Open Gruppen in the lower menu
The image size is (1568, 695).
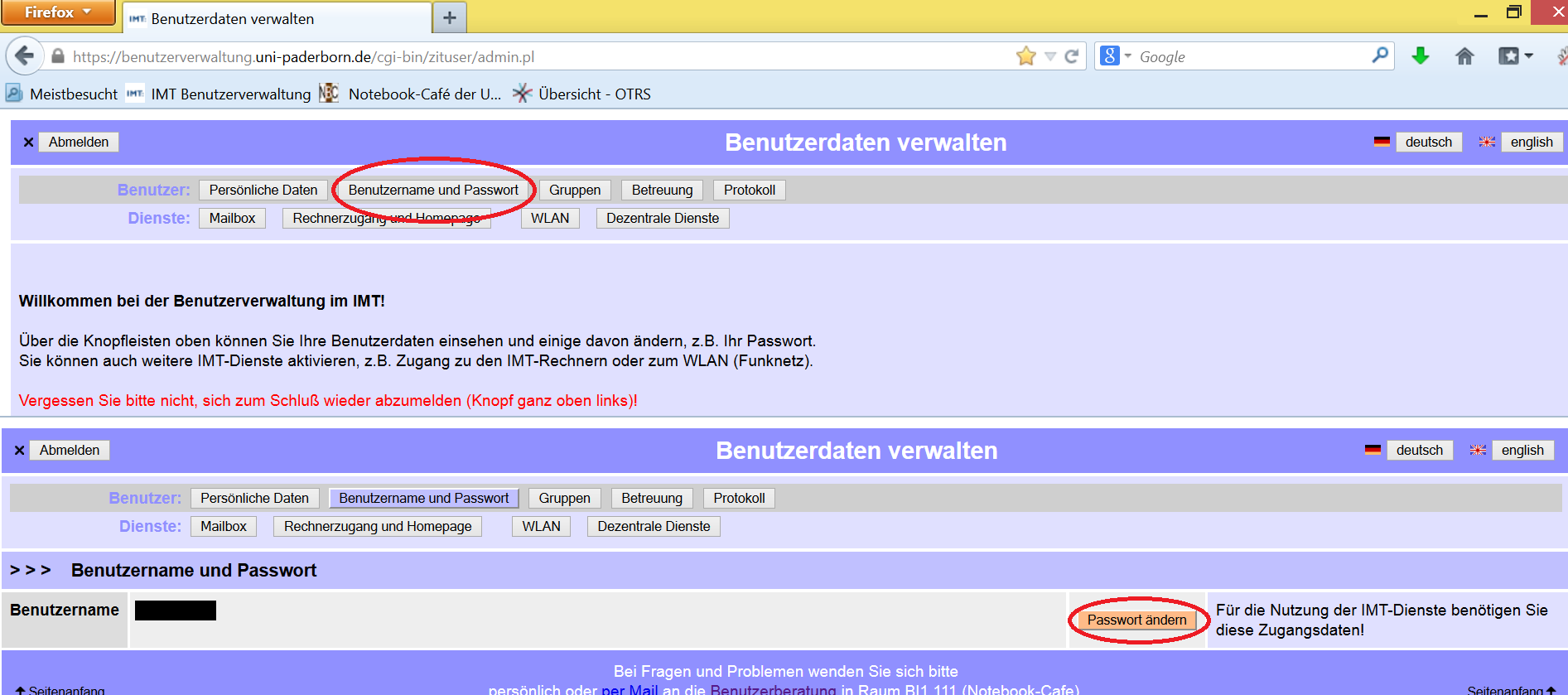click(565, 498)
